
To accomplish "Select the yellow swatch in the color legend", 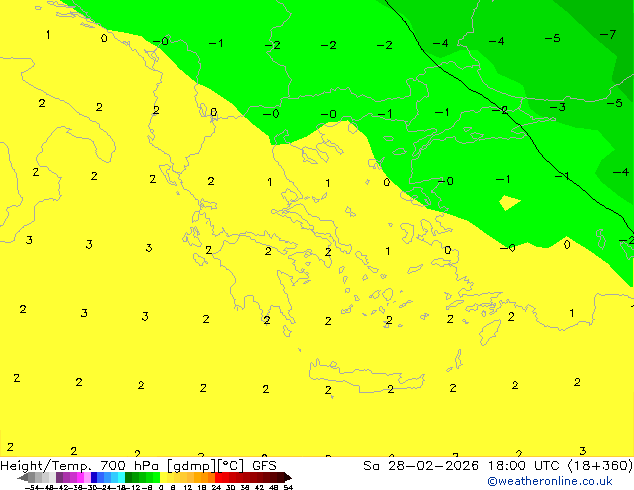I will point(164,477).
